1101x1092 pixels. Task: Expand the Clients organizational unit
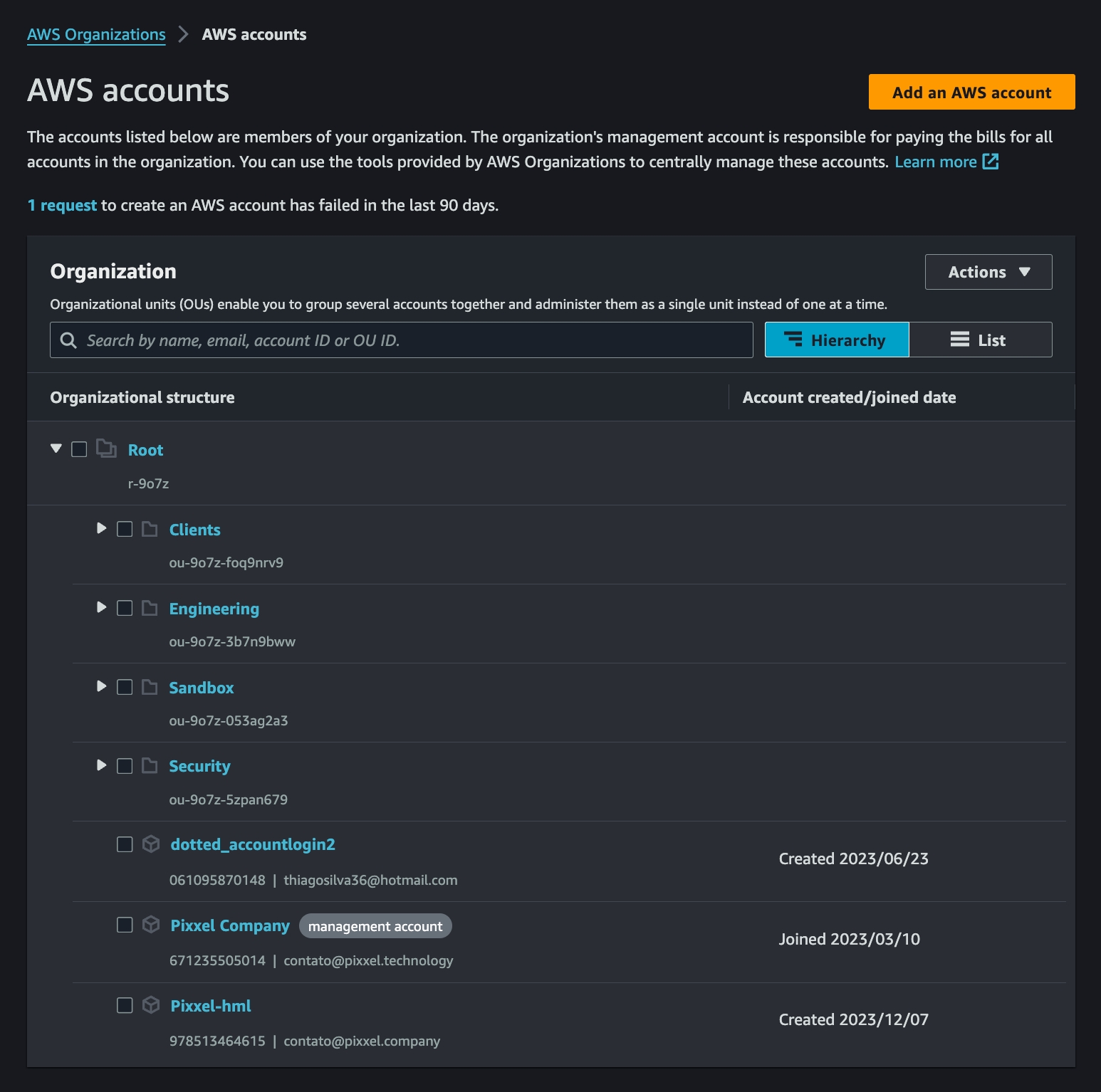pyautogui.click(x=101, y=528)
